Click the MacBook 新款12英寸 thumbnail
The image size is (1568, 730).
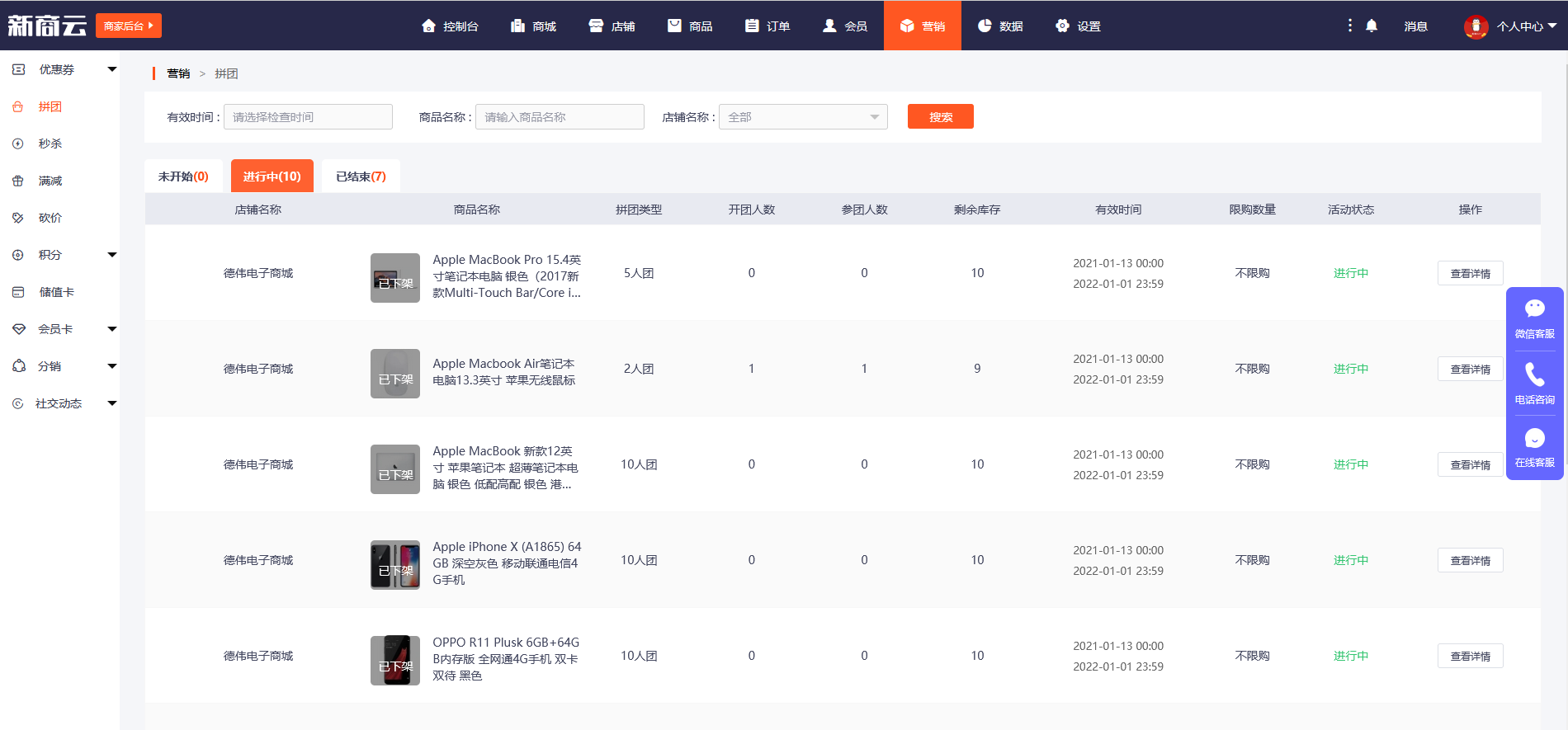click(395, 469)
